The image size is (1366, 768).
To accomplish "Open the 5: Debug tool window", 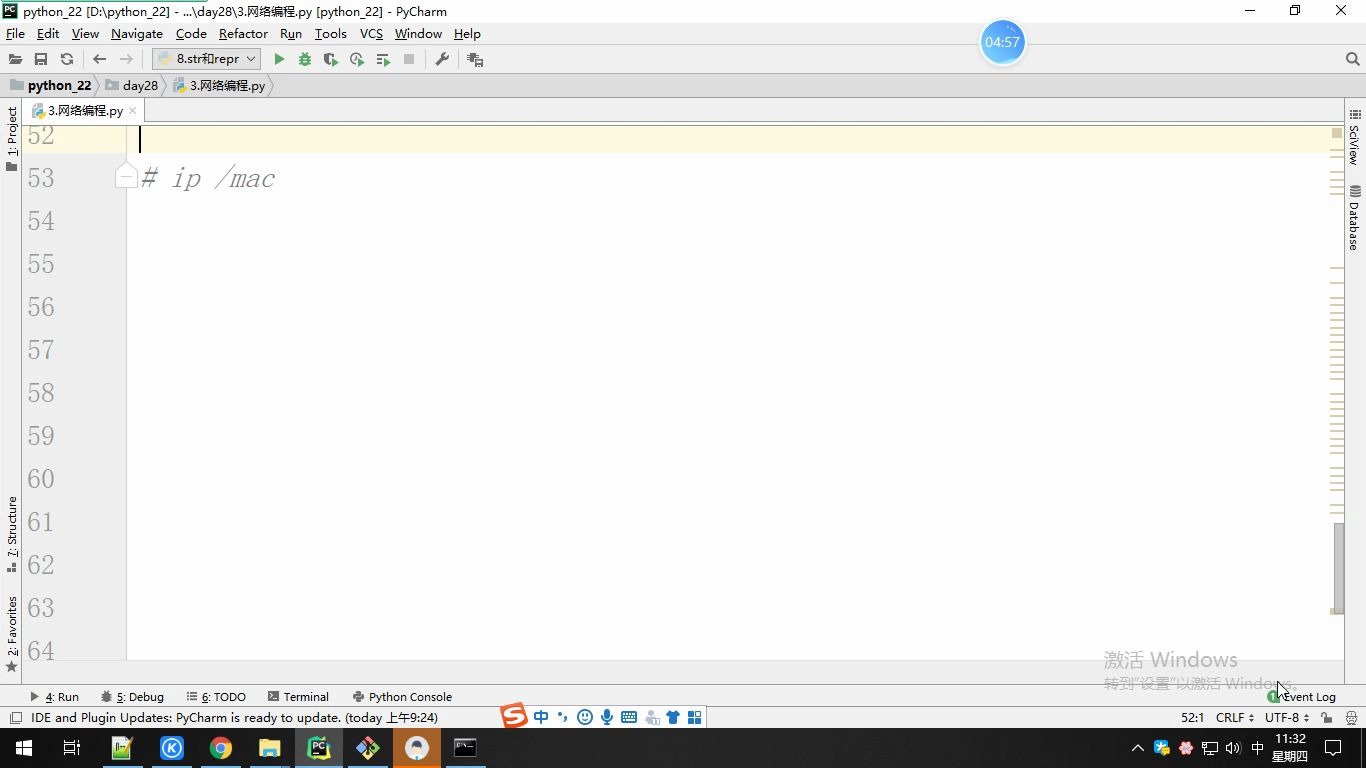I will (132, 697).
